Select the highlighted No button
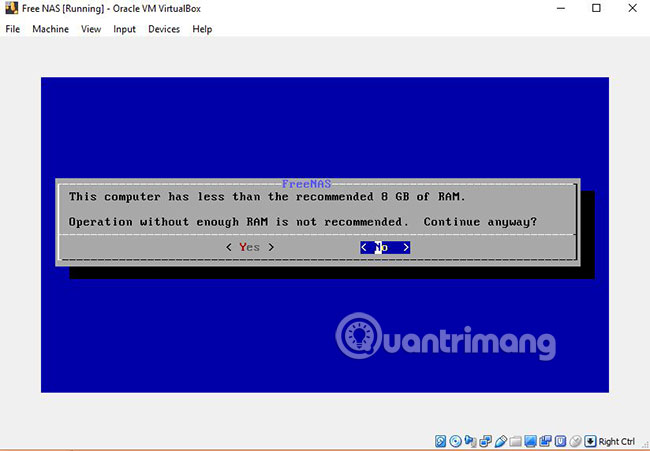Image resolution: width=650 pixels, height=451 pixels. [x=385, y=247]
